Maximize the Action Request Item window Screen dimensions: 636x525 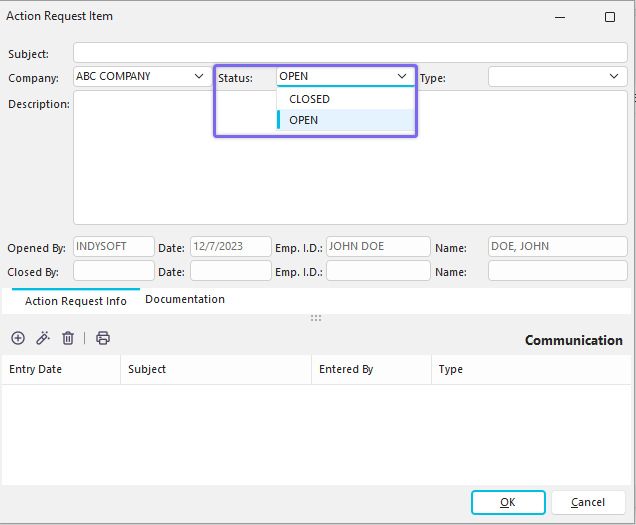[610, 17]
